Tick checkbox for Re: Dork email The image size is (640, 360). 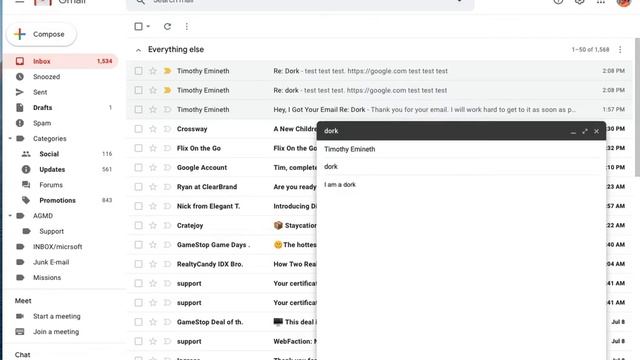[x=139, y=71]
